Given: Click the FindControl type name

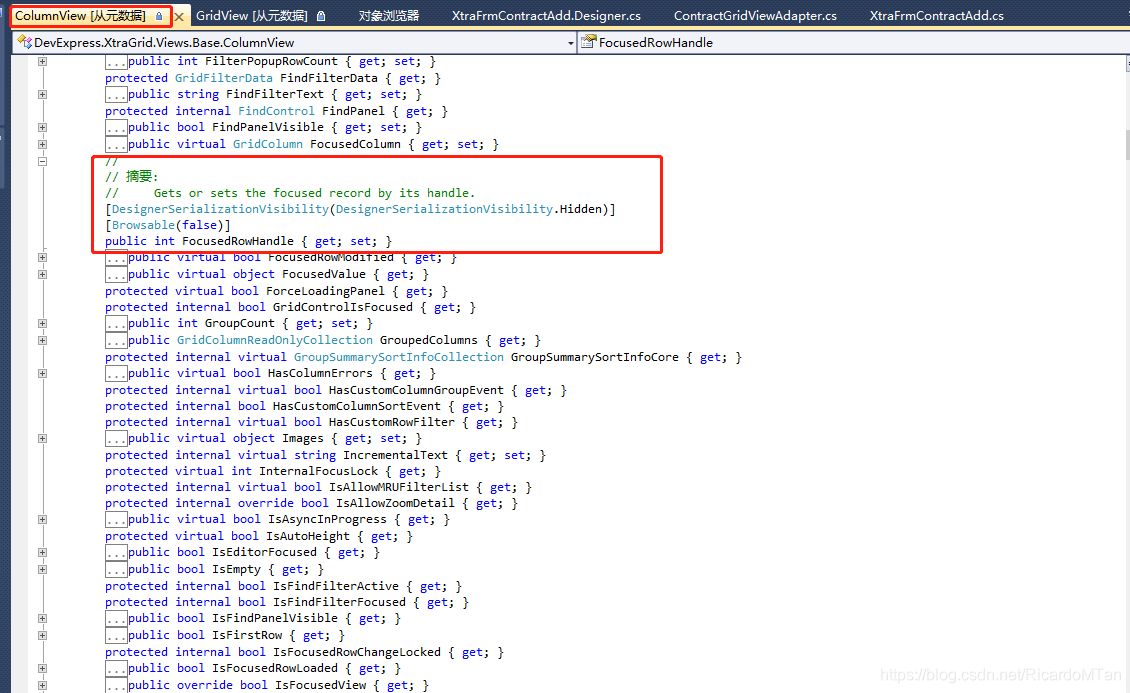Looking at the screenshot, I should (x=276, y=111).
